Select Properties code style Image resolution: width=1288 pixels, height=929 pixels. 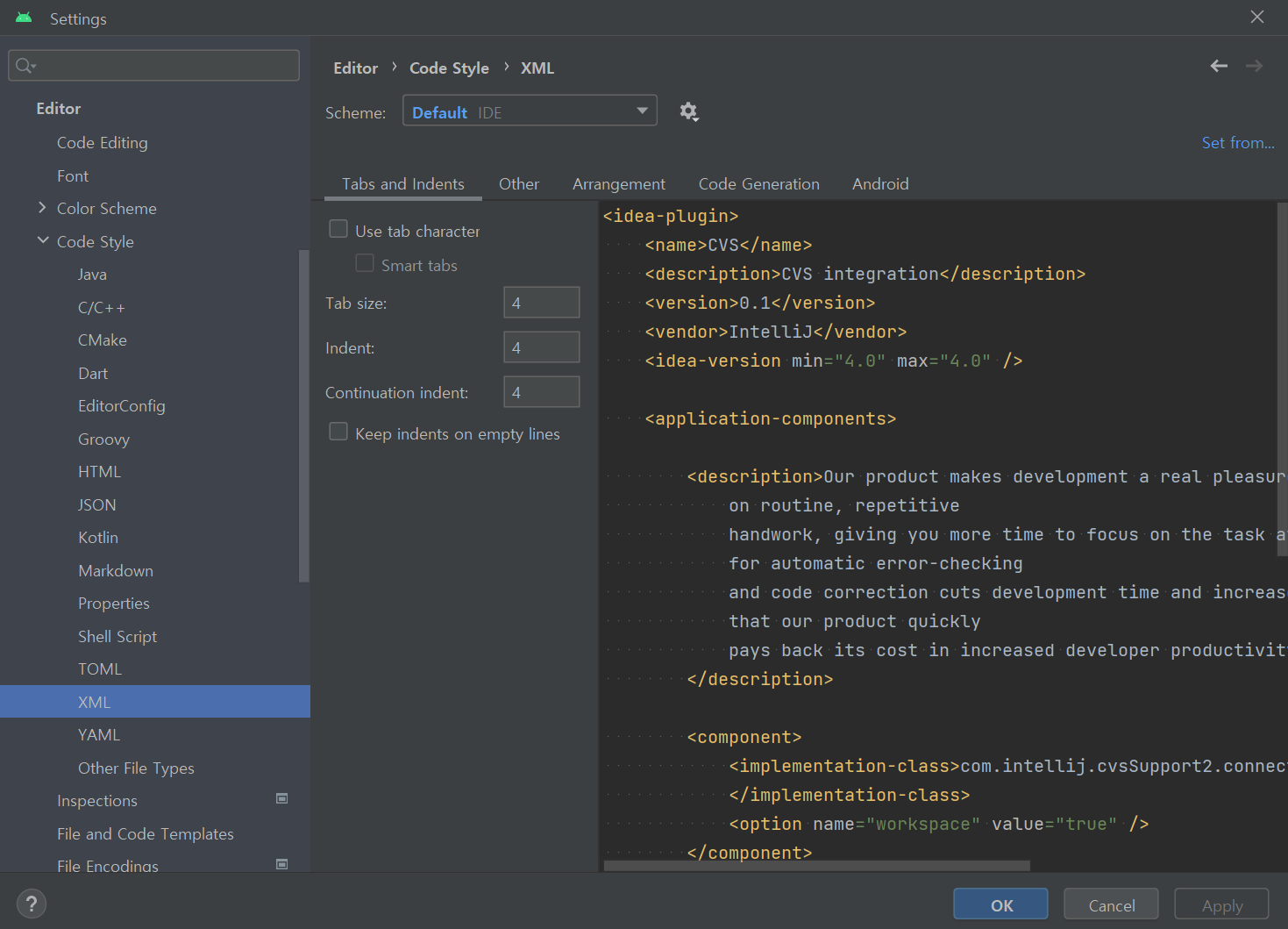[x=114, y=603]
